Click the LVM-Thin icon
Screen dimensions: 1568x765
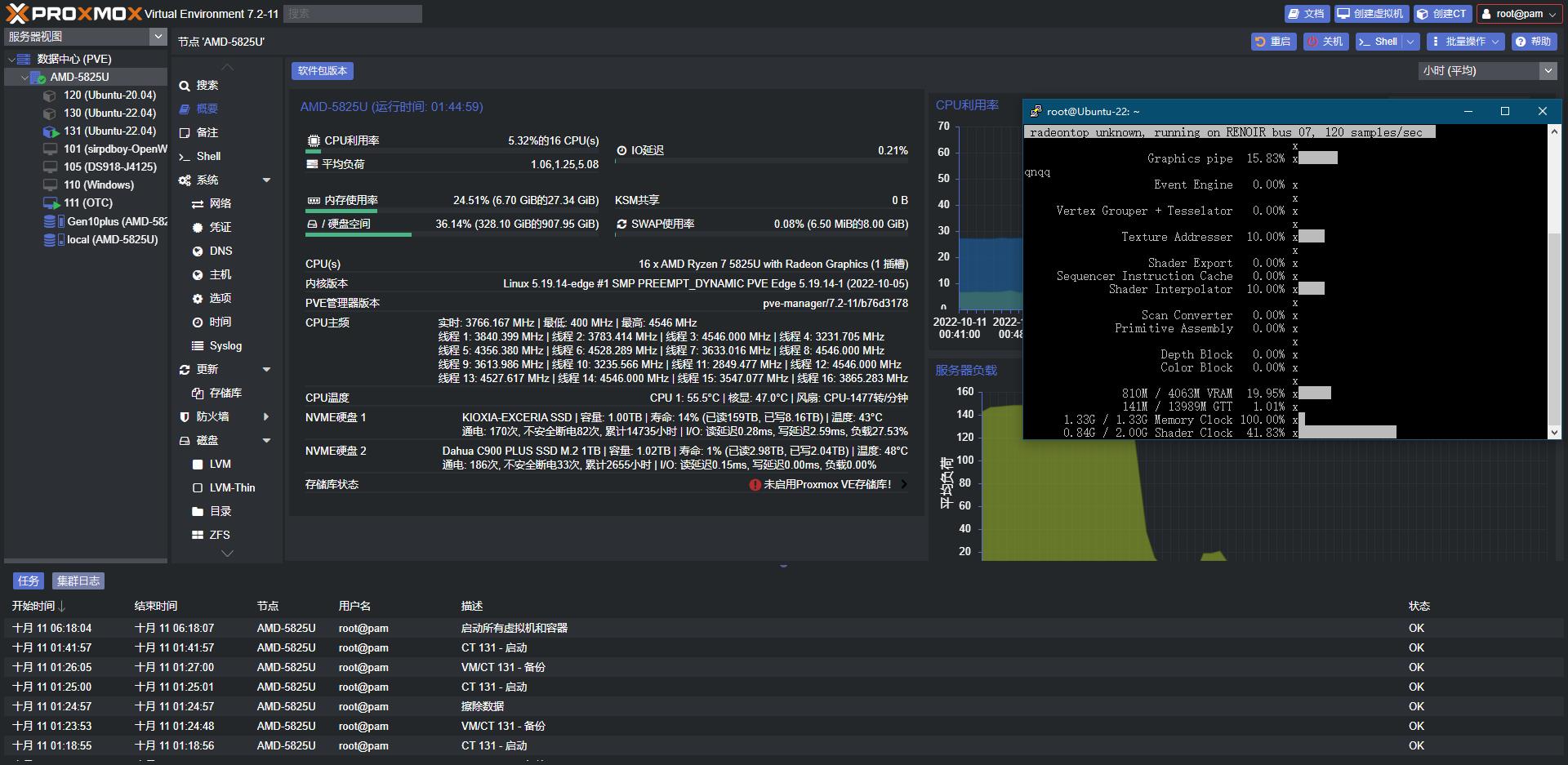[198, 488]
